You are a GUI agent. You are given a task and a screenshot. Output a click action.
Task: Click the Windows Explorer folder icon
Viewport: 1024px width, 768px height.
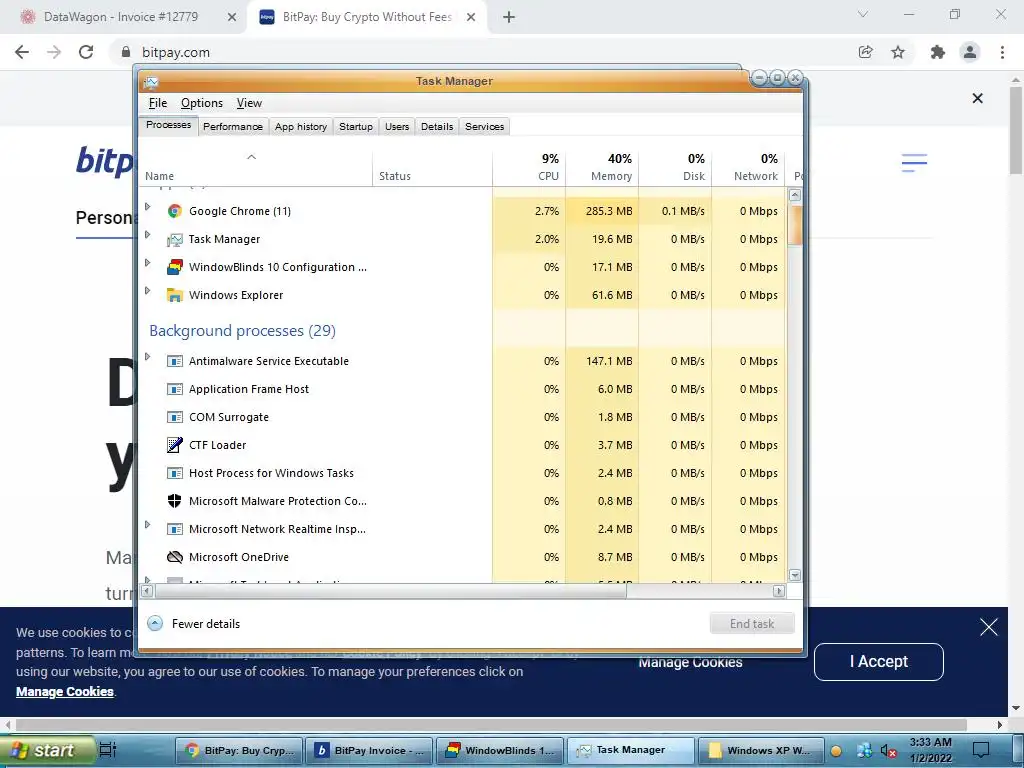coord(174,295)
